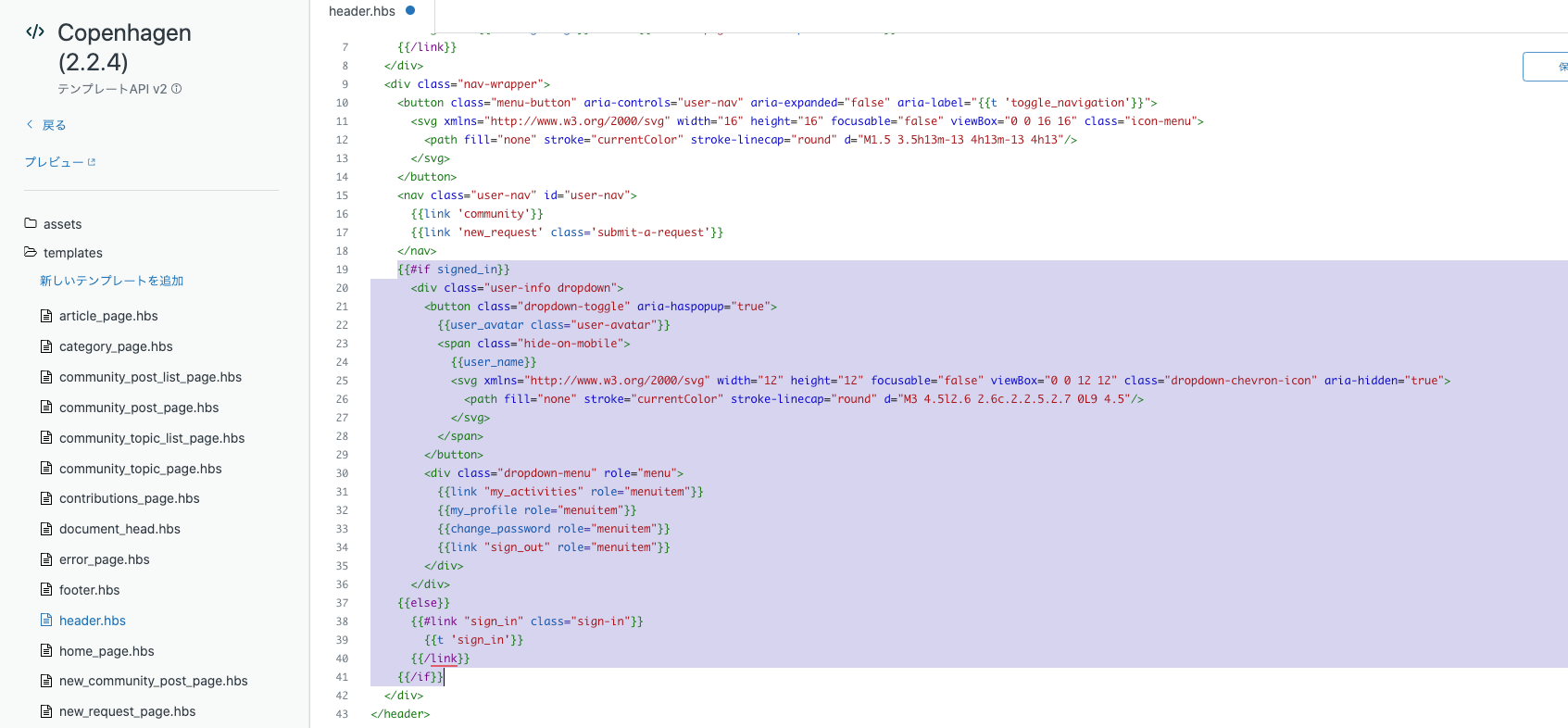
Task: Select error_page.hbs in the file list
Action: [x=104, y=559]
